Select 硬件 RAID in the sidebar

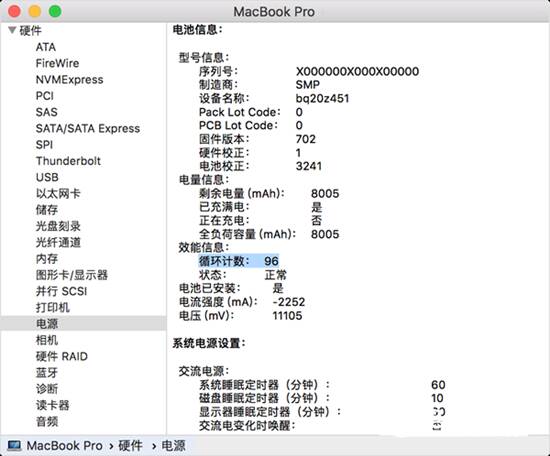click(62, 356)
